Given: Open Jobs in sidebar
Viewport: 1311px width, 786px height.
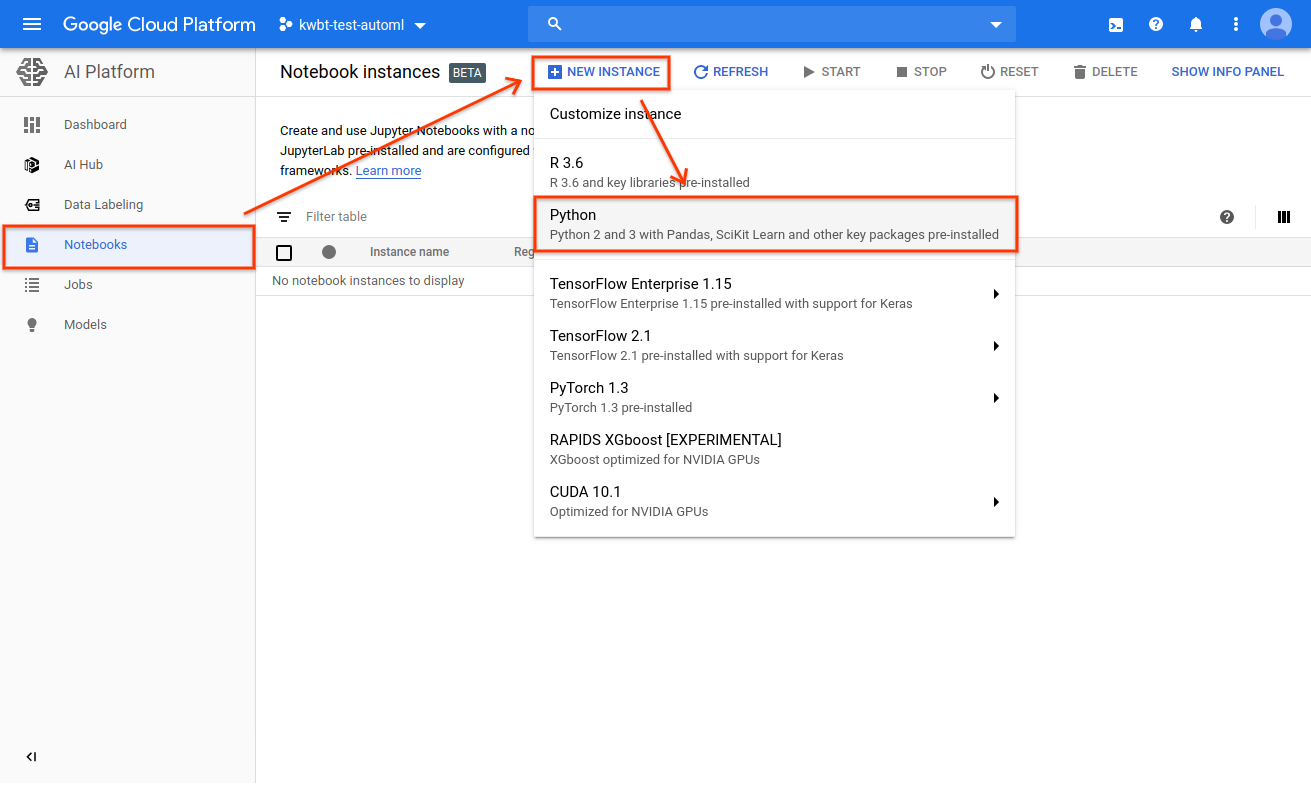Looking at the screenshot, I should tap(128, 285).
